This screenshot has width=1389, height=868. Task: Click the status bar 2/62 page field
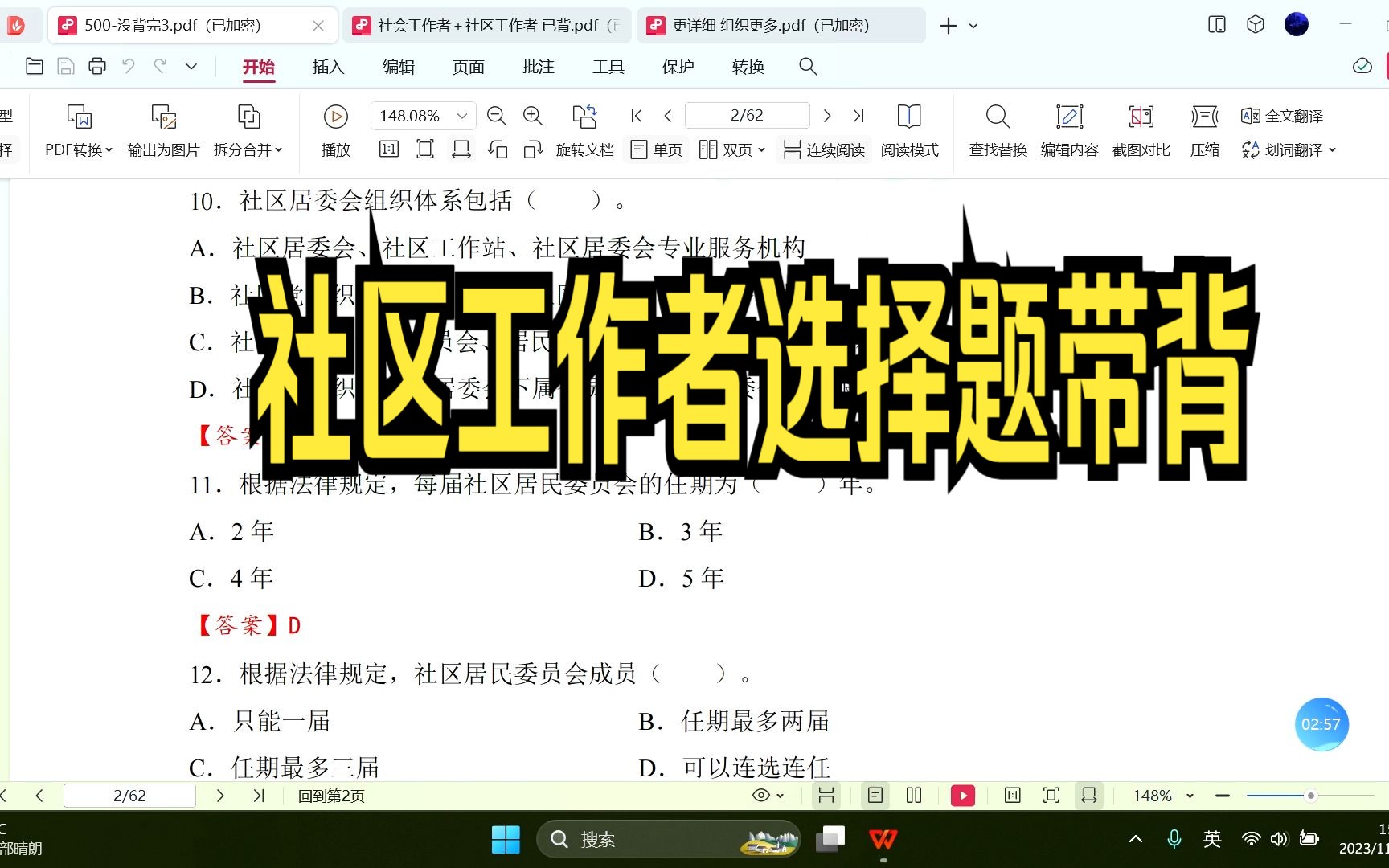(129, 796)
